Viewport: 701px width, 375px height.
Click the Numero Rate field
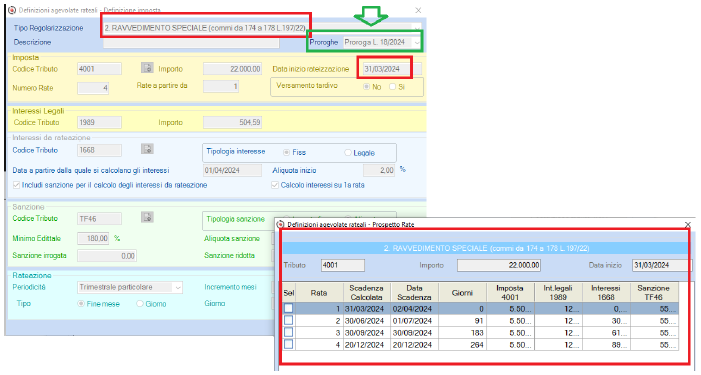93,88
